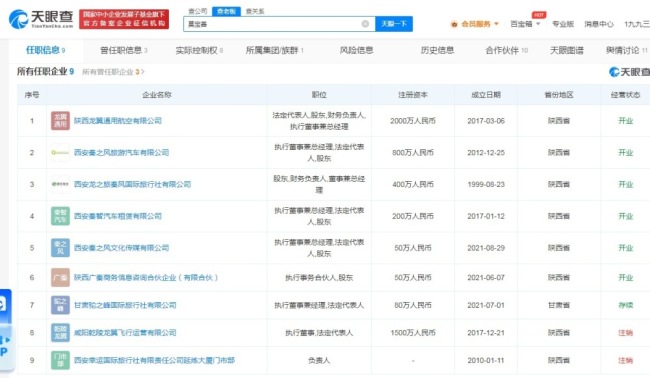
Task: Click the 注册资本 column header
Action: point(413,95)
